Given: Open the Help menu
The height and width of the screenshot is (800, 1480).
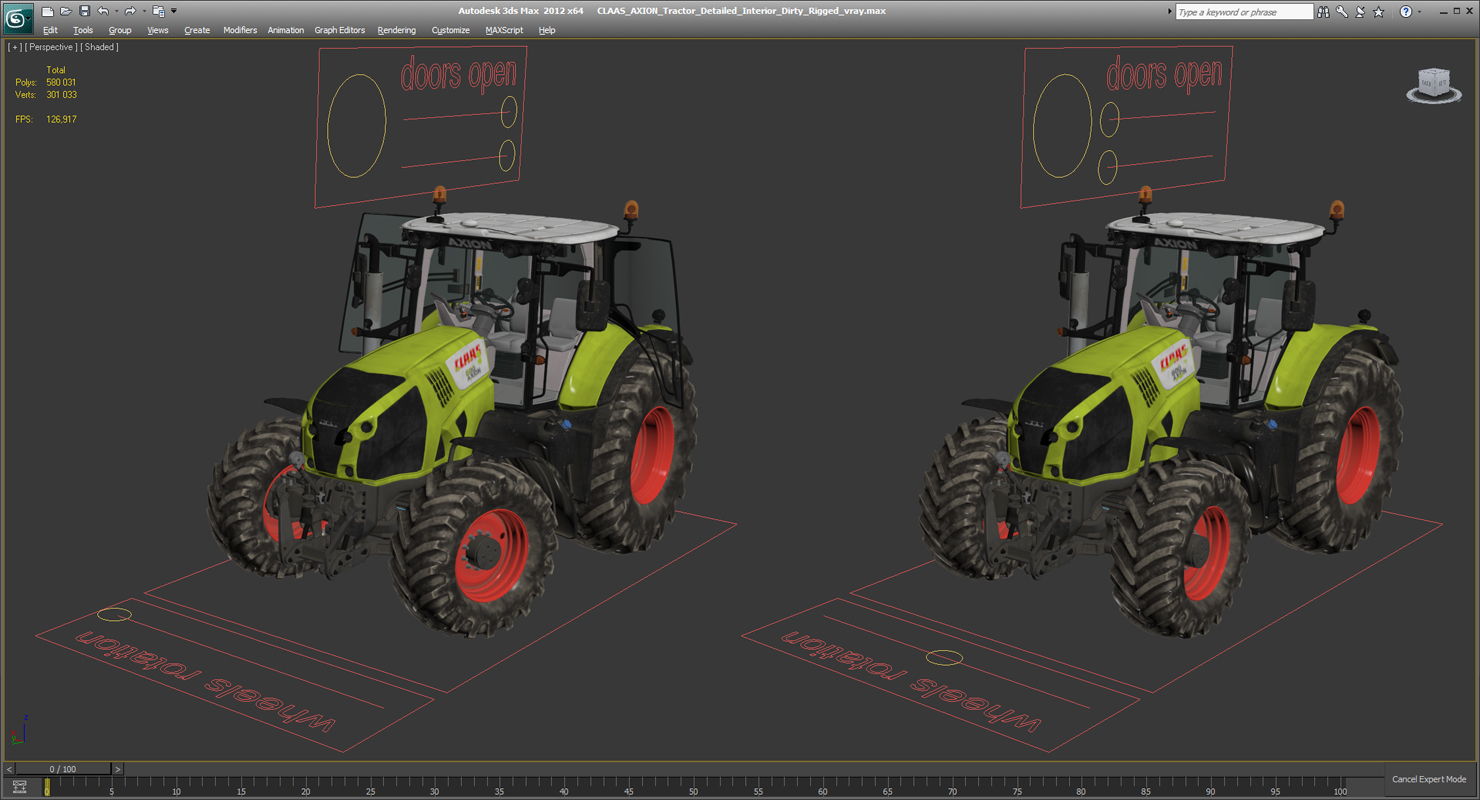Looking at the screenshot, I should pyautogui.click(x=547, y=30).
